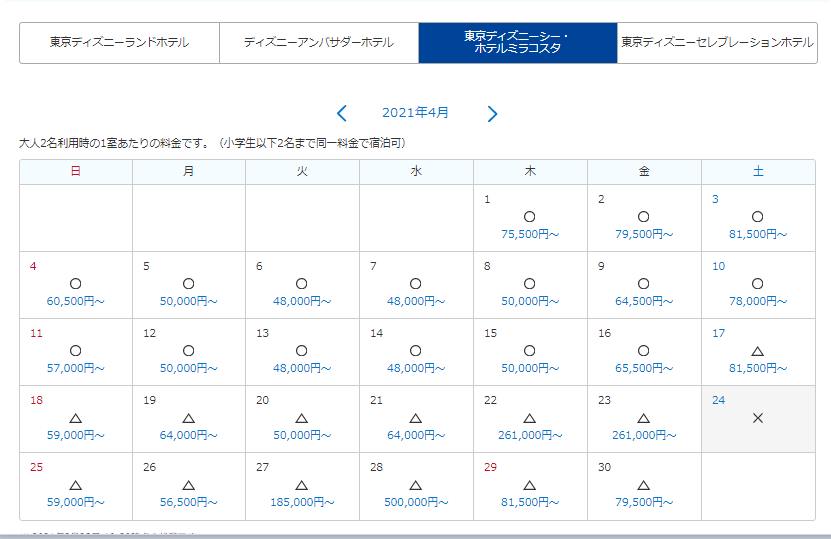Click the X unavailable mark on April 24
Viewport: 831px width, 539px height.
(x=758, y=418)
